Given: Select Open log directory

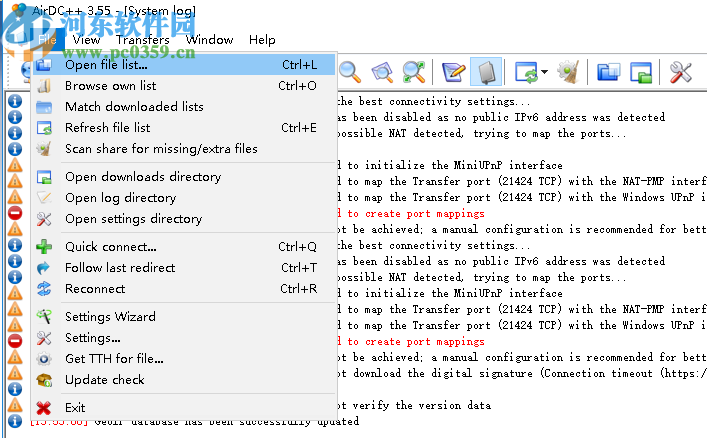Looking at the screenshot, I should point(184,198).
